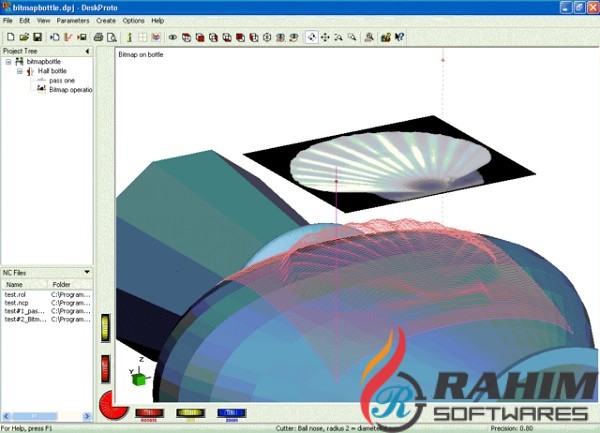Click the layered icon right of grid icon
Screen dimensions: 600x433
[156, 37]
